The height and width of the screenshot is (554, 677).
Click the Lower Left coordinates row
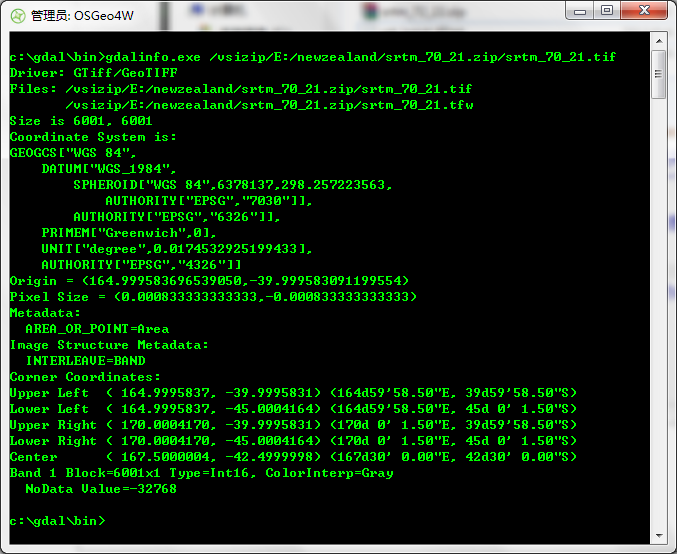pyautogui.click(x=293, y=408)
